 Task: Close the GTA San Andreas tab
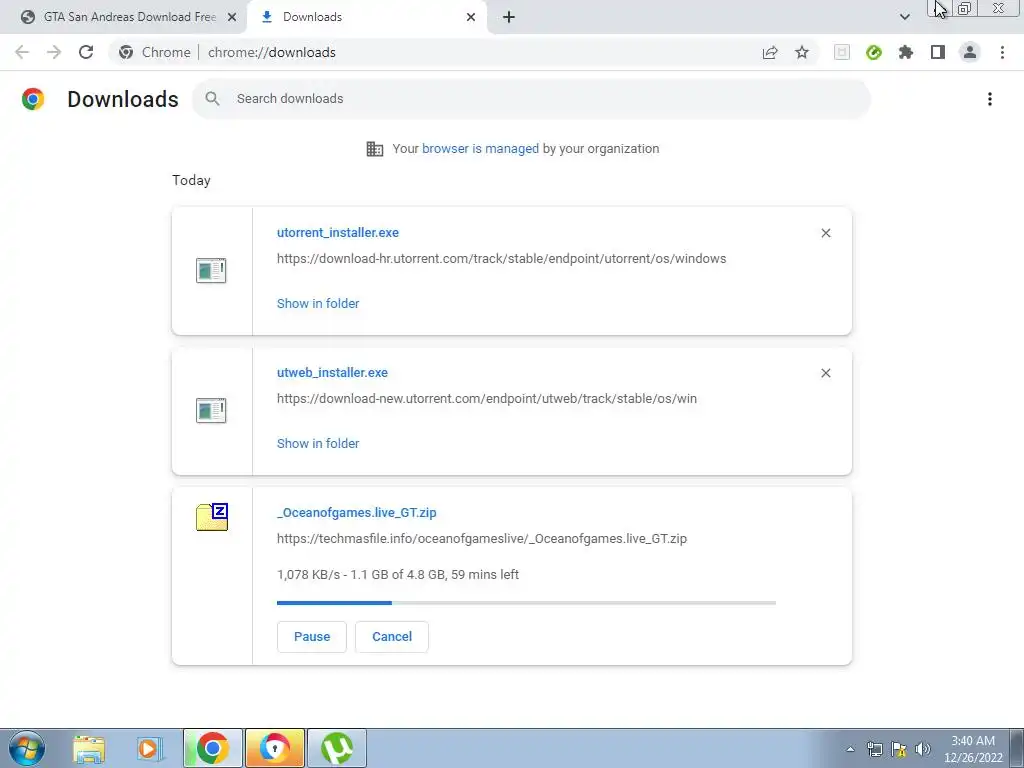(x=232, y=17)
